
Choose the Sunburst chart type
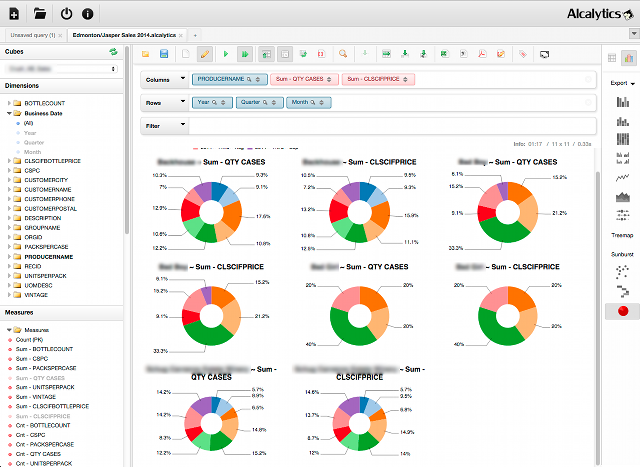tap(622, 254)
